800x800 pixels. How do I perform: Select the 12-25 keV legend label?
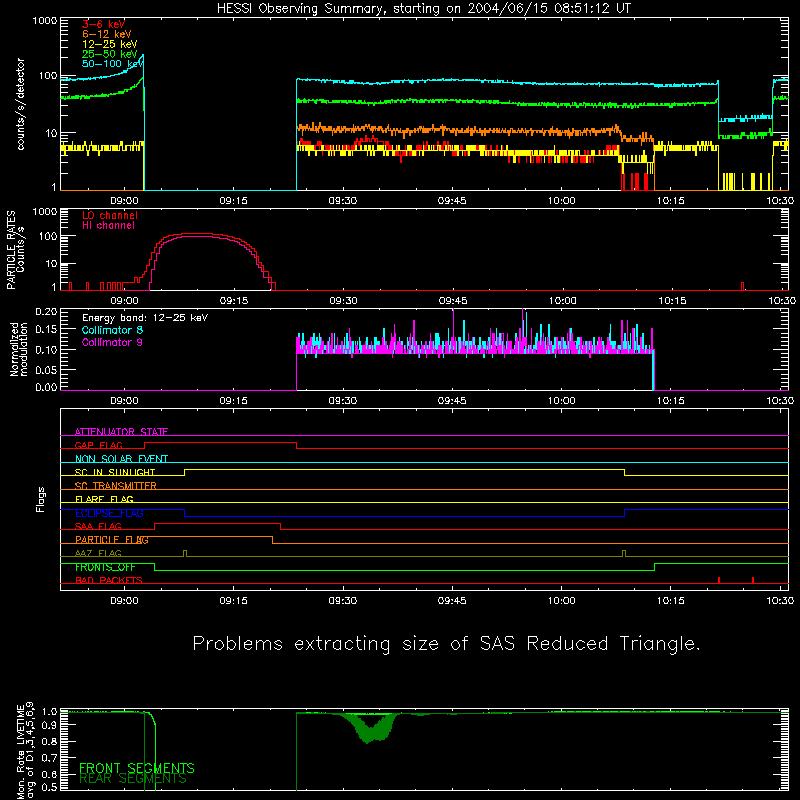click(x=110, y=44)
